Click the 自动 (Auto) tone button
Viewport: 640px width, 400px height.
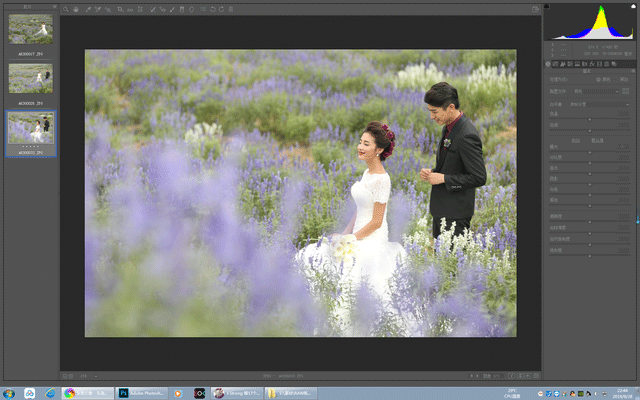(576, 140)
